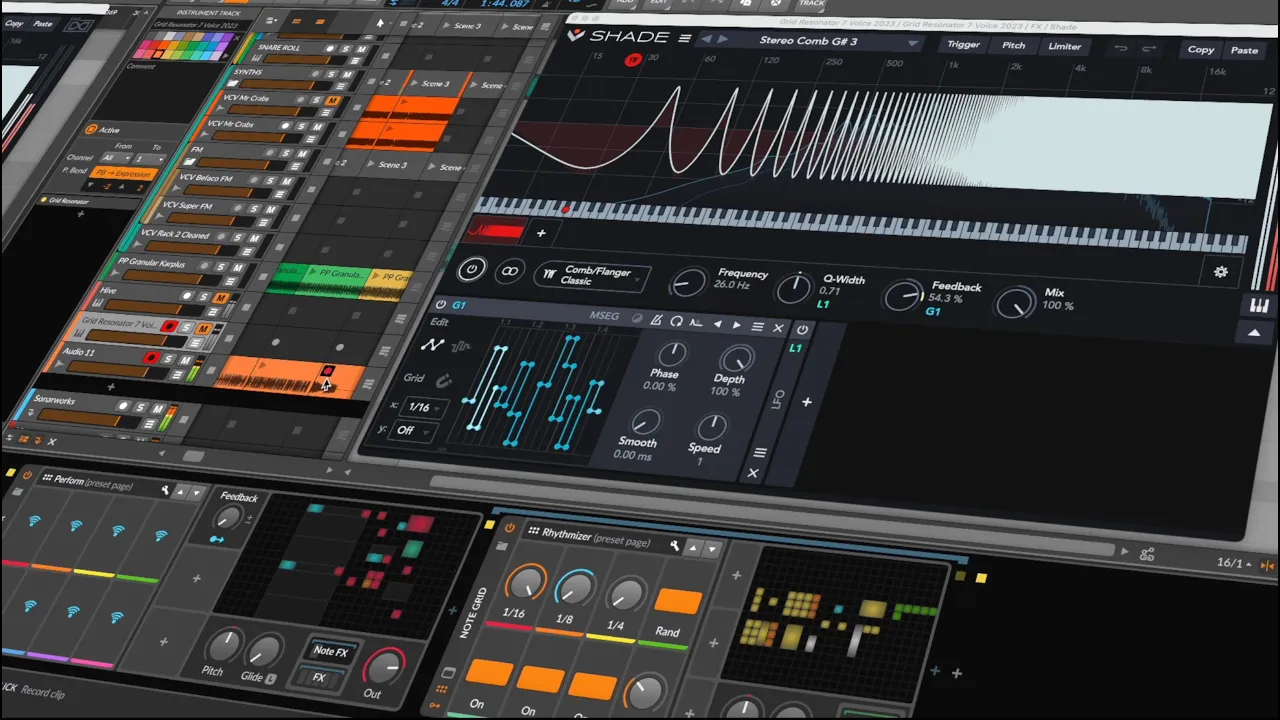Click the PB → Expression button
The image size is (1280, 720).
pos(123,173)
